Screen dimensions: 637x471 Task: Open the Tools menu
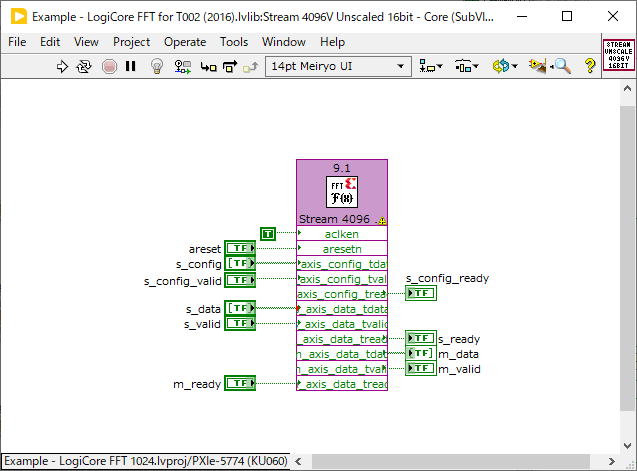(234, 42)
